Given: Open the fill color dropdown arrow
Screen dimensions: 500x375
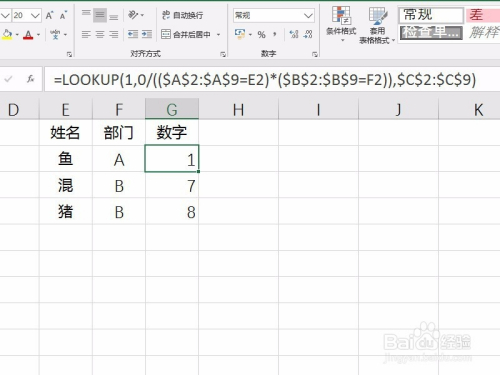Looking at the screenshot, I should coord(17,35).
